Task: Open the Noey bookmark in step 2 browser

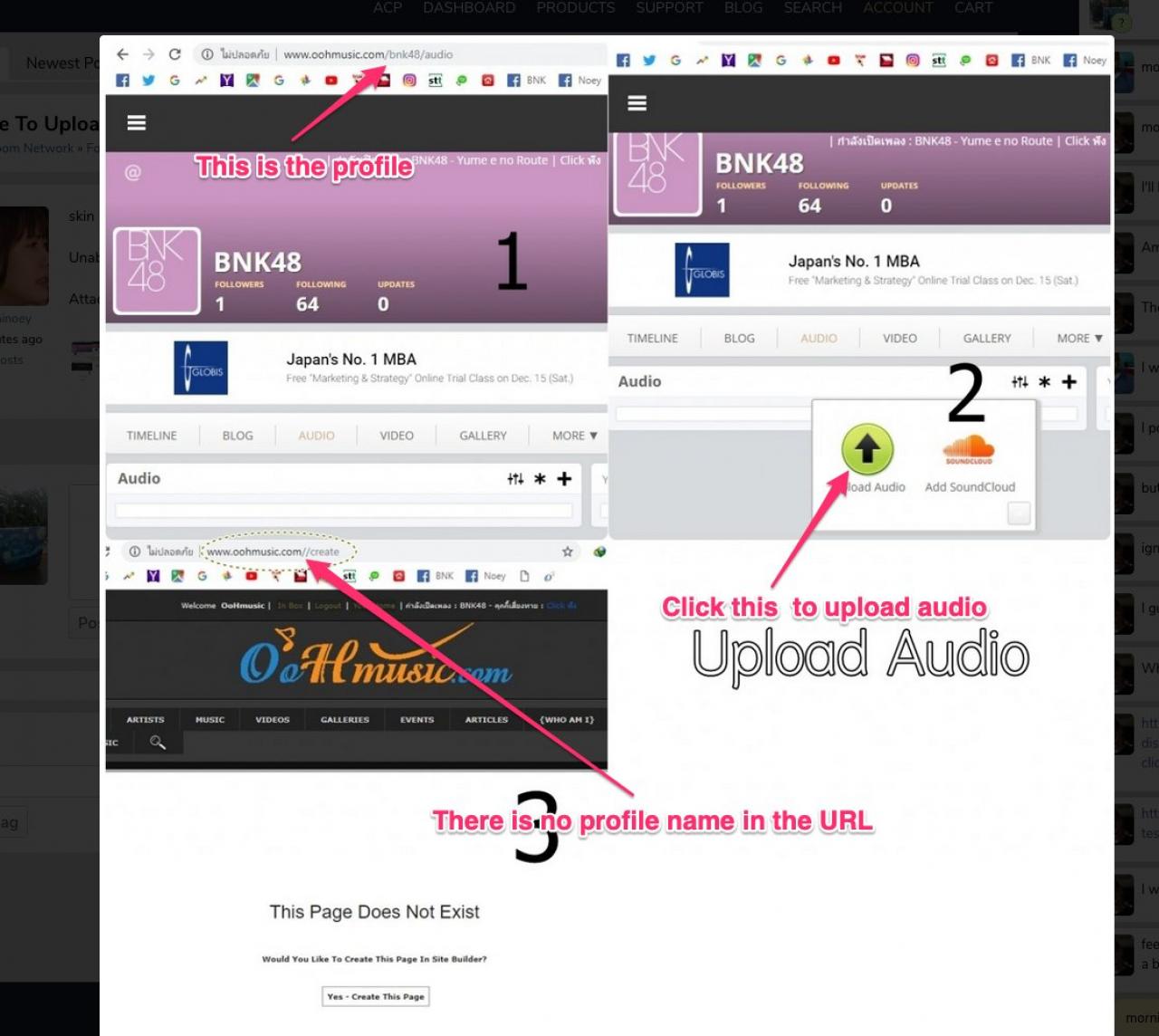Action: click(x=1085, y=61)
